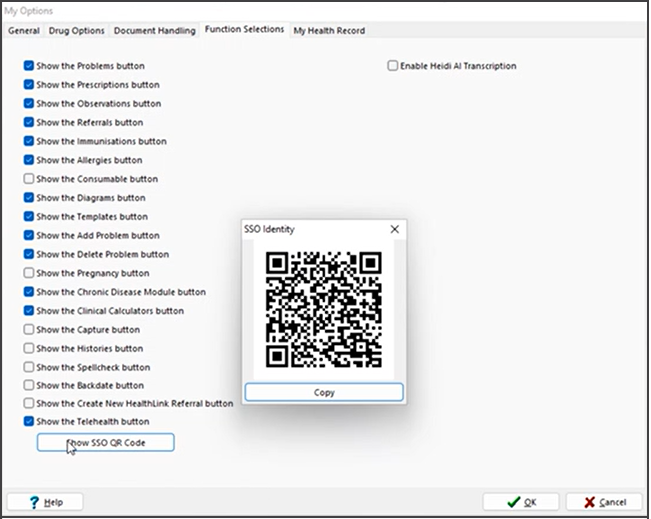Image resolution: width=651 pixels, height=519 pixels.
Task: Uncheck Show the Clinical Calculators button
Action: (29, 311)
